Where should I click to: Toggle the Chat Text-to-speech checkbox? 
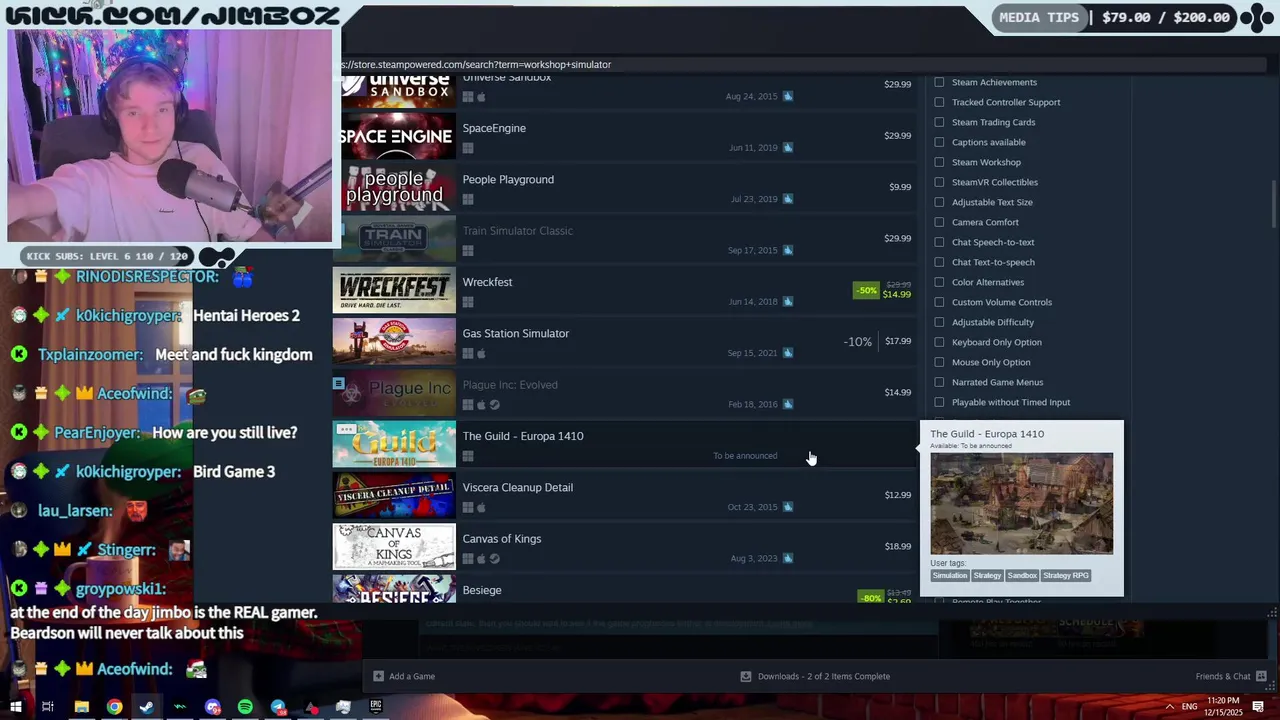939,262
